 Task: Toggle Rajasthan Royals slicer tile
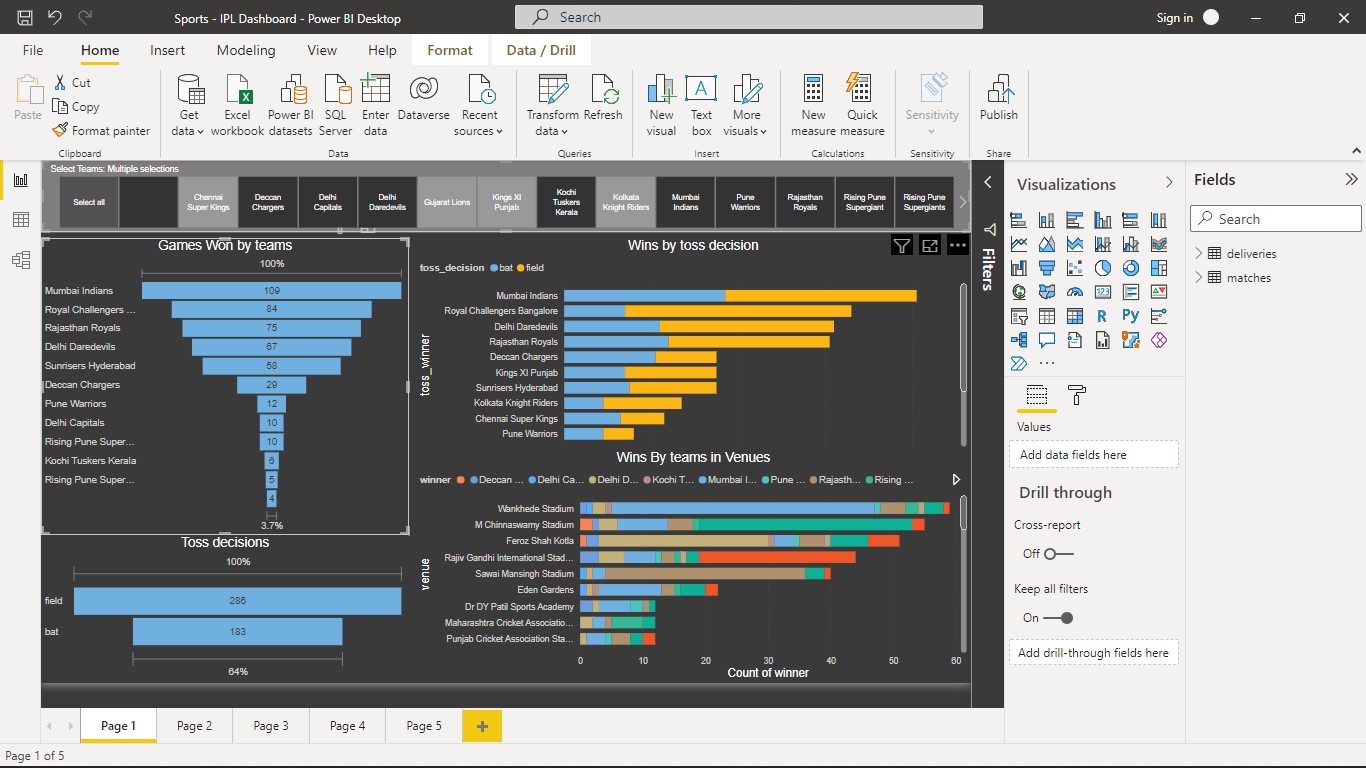point(805,202)
